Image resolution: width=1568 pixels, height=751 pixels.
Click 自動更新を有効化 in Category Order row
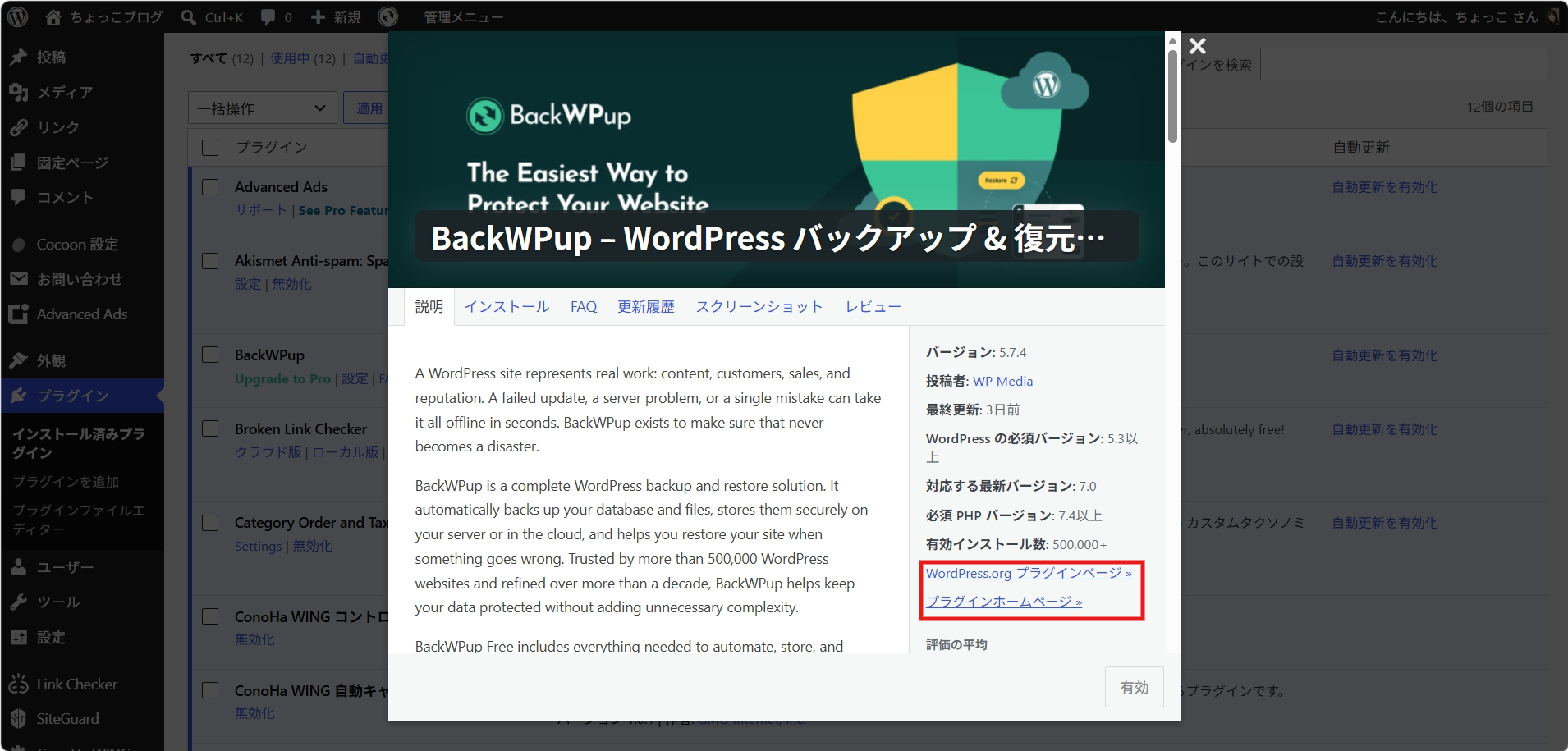[1385, 523]
